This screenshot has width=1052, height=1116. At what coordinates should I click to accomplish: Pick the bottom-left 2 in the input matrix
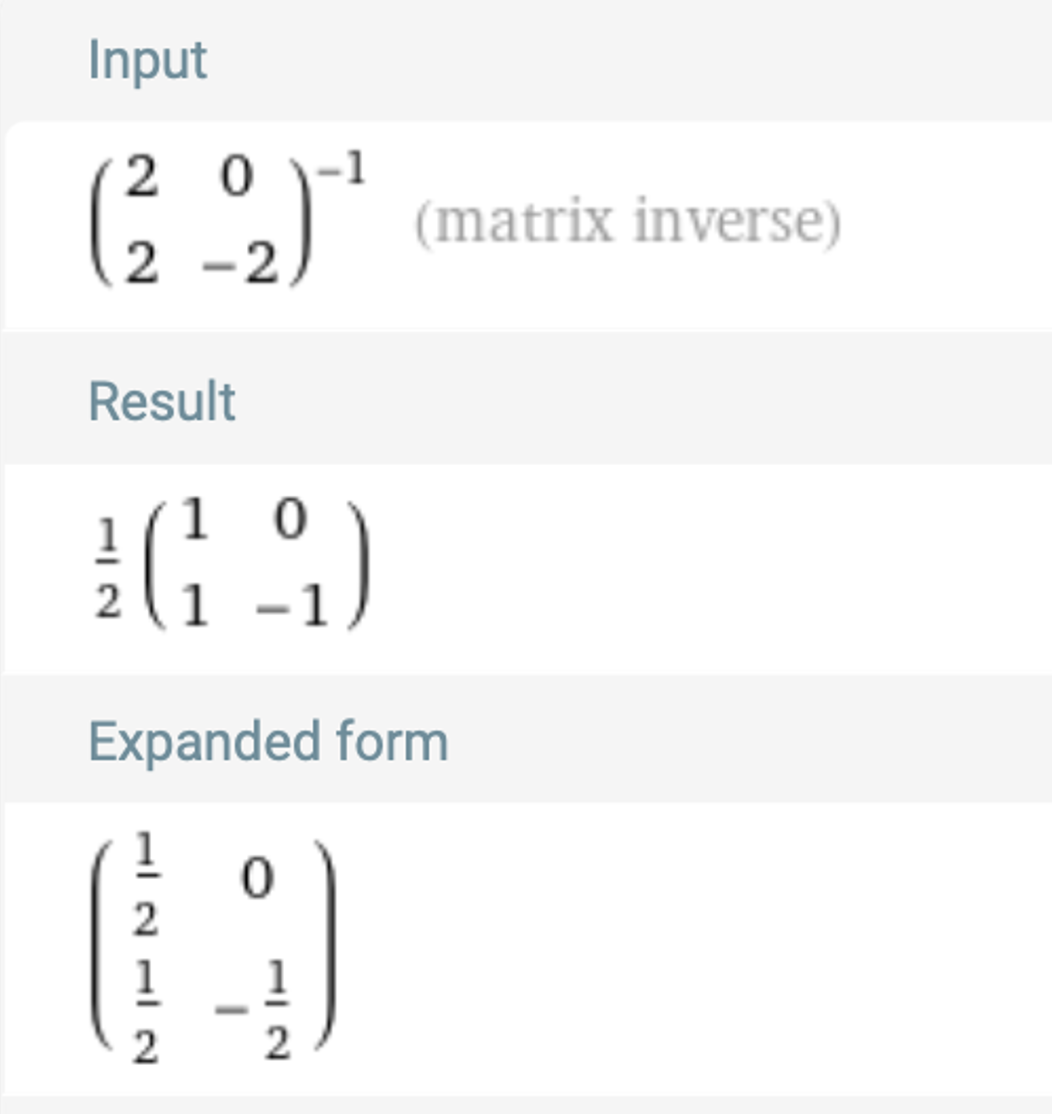[x=142, y=265]
